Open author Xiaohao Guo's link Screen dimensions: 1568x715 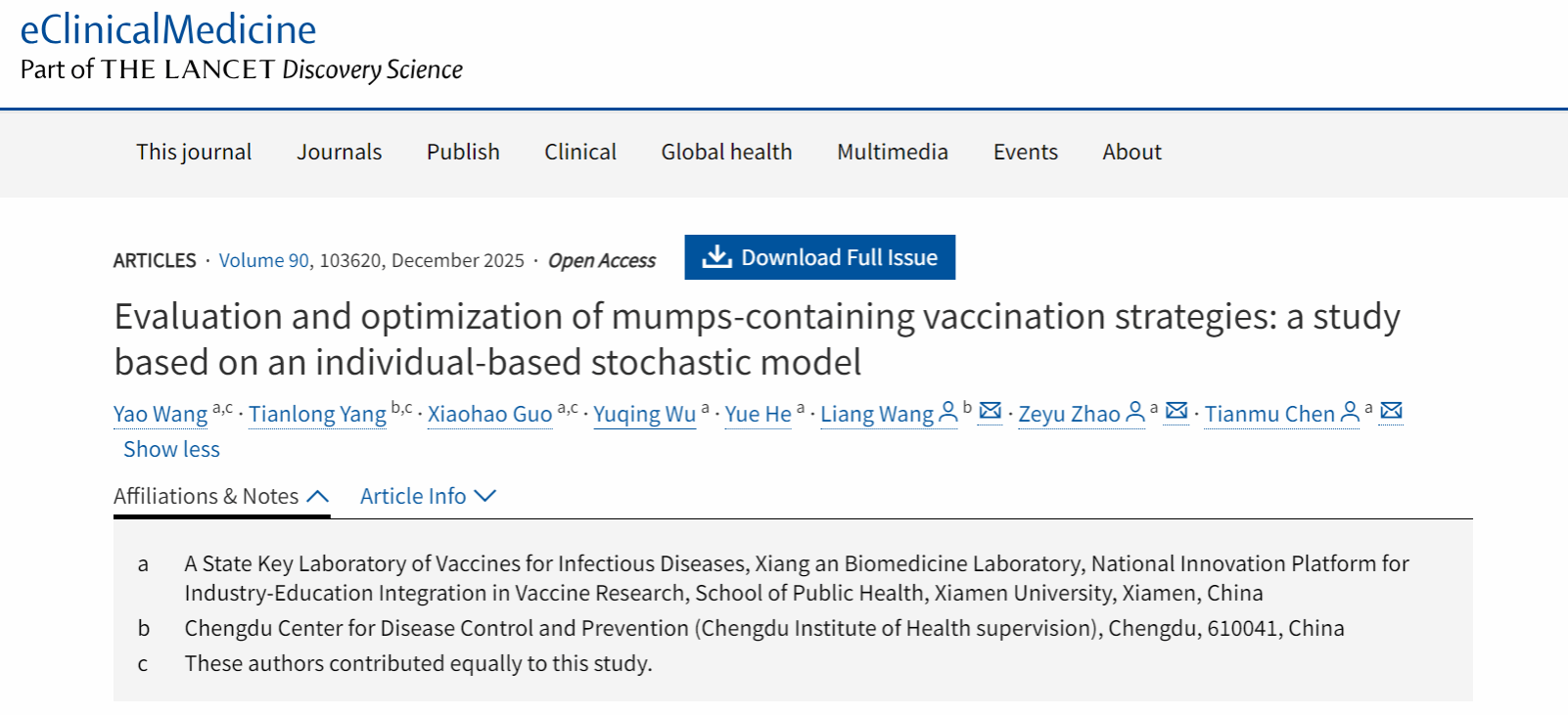tap(489, 414)
